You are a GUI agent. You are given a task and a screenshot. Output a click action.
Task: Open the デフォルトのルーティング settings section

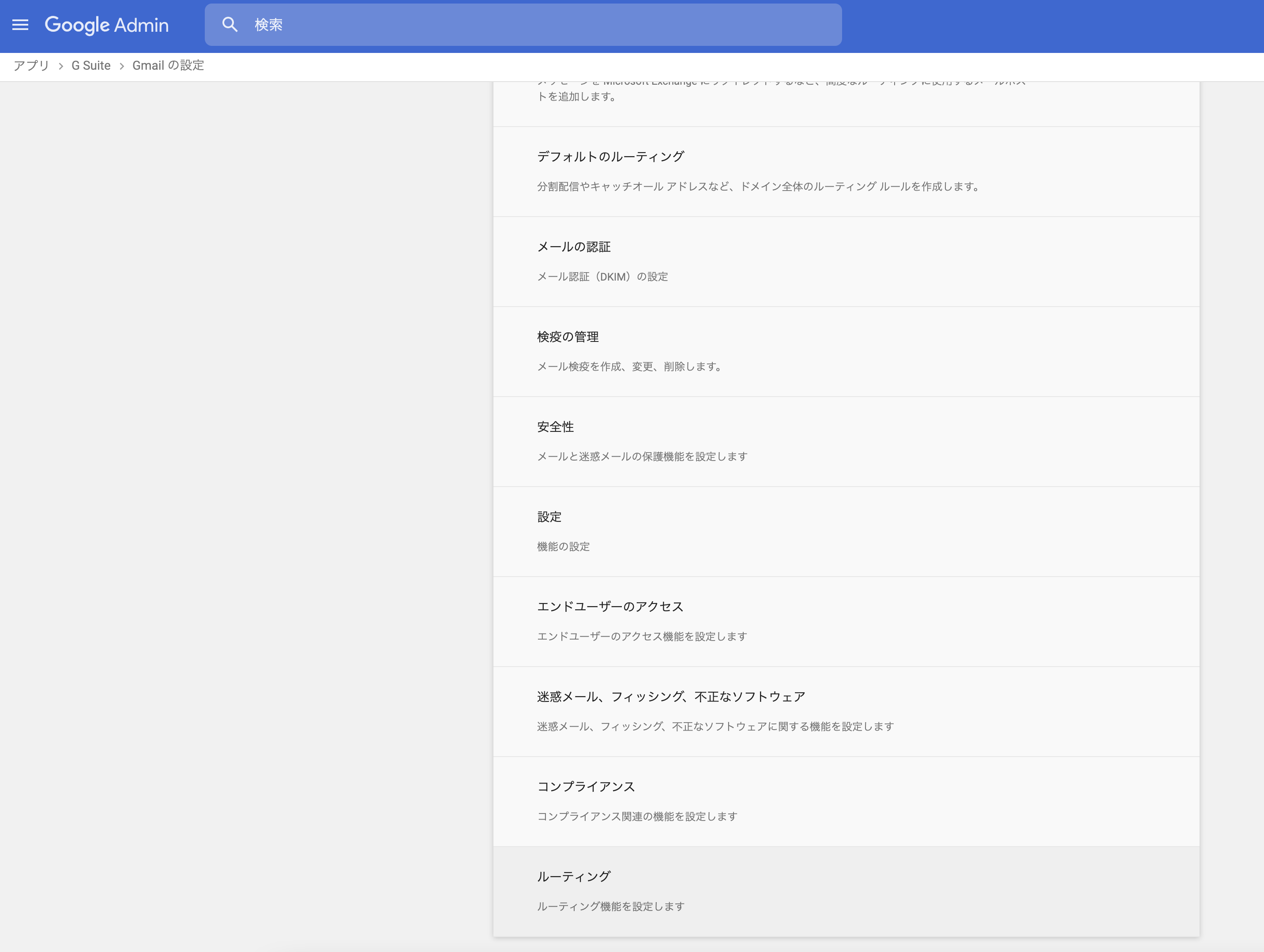[x=610, y=156]
